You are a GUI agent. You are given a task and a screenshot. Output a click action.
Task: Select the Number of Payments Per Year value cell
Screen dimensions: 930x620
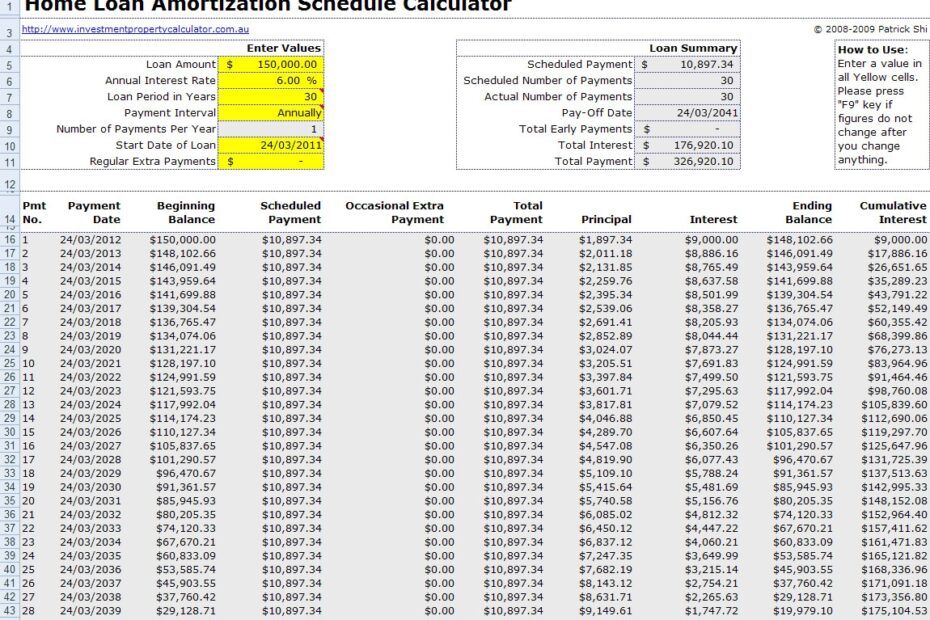(271, 129)
